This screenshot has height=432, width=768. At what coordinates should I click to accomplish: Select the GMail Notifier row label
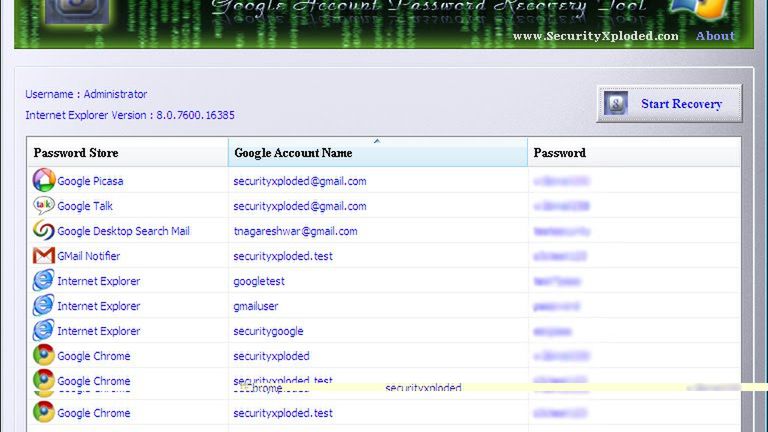(89, 256)
